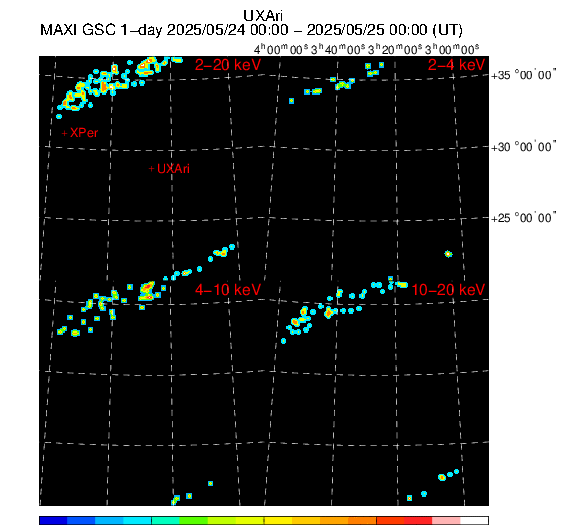
Task: Select the 2-20 keV panel label
Action: tap(228, 65)
